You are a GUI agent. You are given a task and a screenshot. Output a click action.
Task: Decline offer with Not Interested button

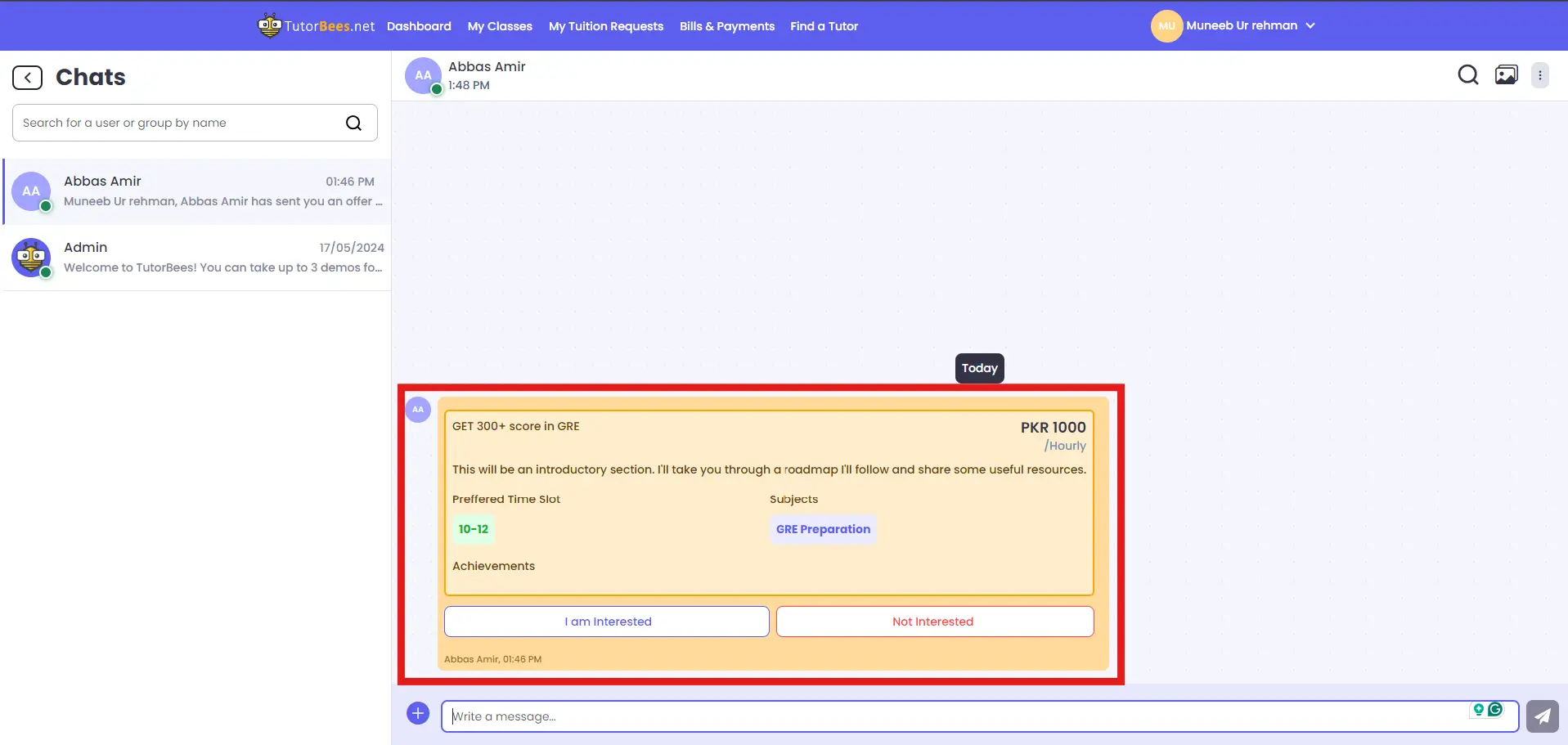934,622
